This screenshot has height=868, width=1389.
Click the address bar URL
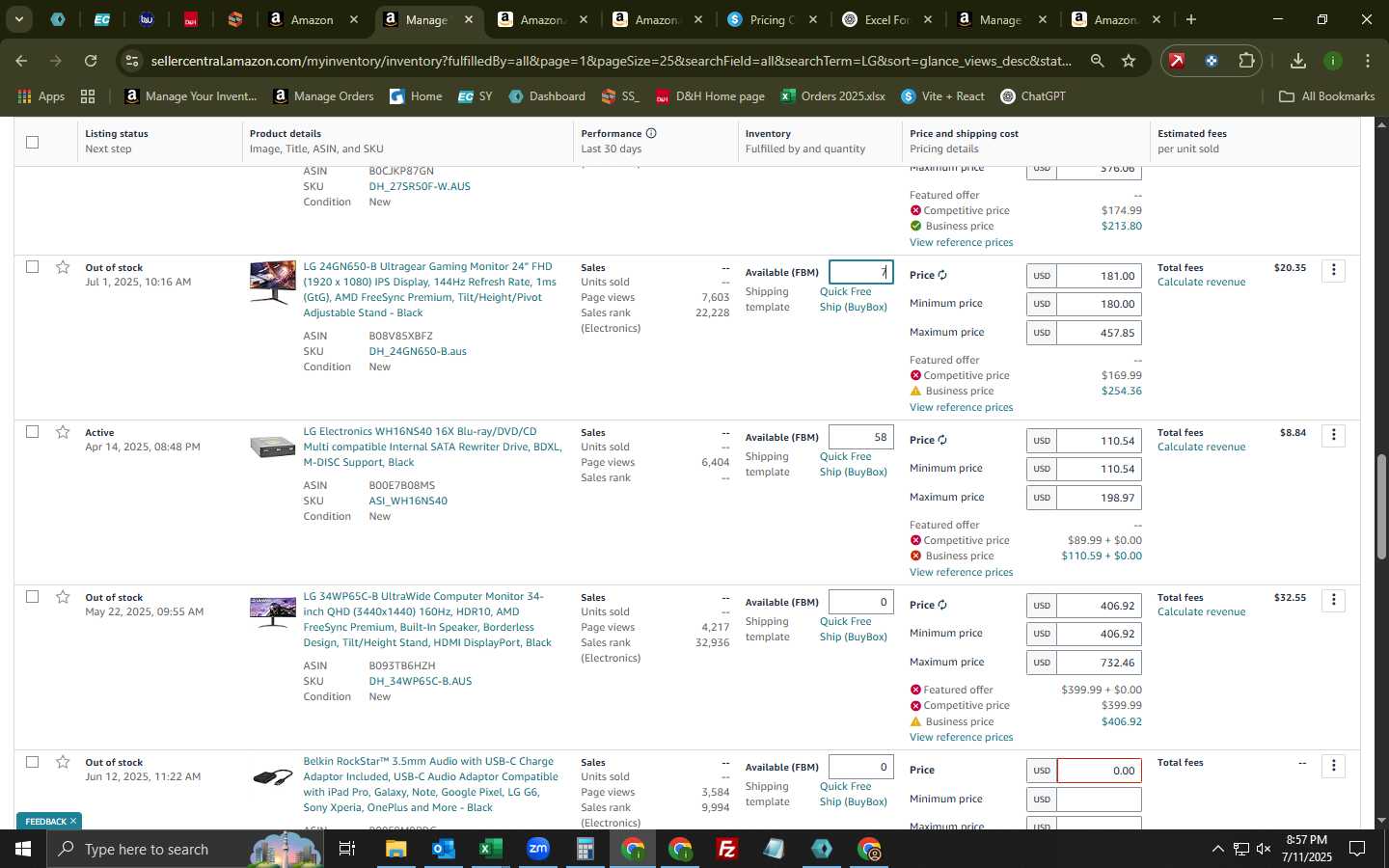tap(611, 61)
